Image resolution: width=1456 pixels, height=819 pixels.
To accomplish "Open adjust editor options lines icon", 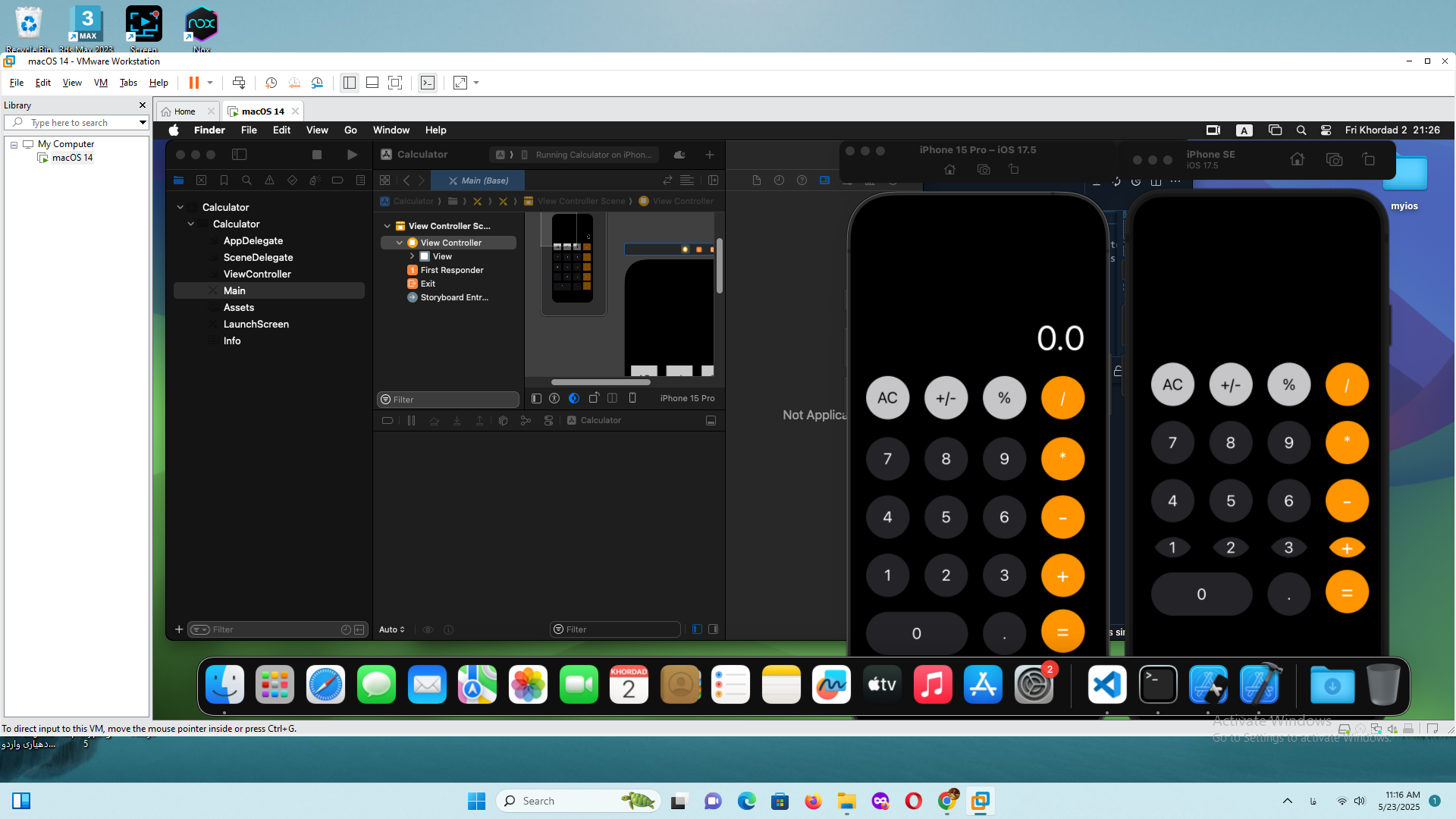I will pyautogui.click(x=687, y=180).
